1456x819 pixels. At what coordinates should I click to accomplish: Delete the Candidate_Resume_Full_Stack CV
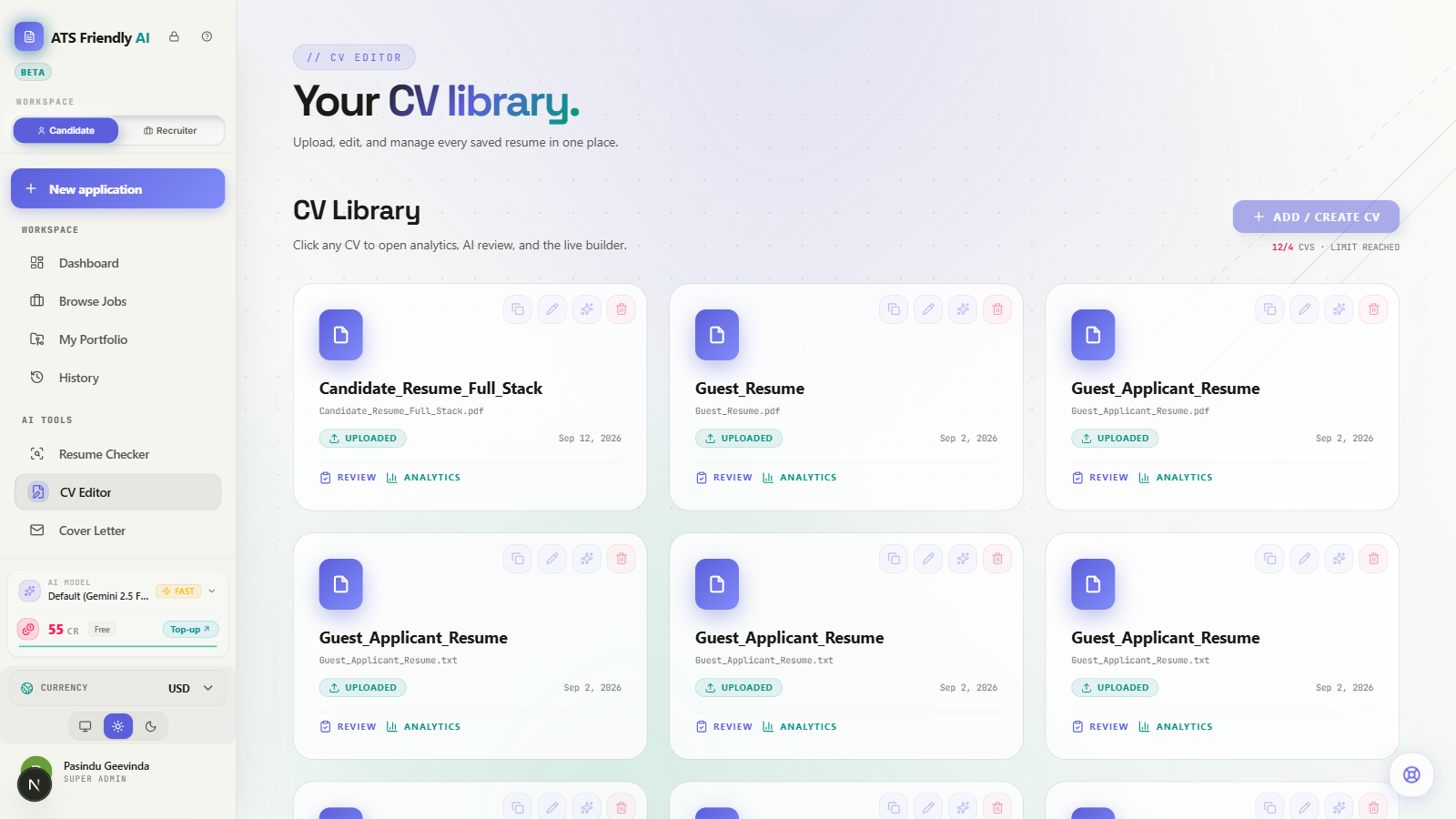(622, 309)
